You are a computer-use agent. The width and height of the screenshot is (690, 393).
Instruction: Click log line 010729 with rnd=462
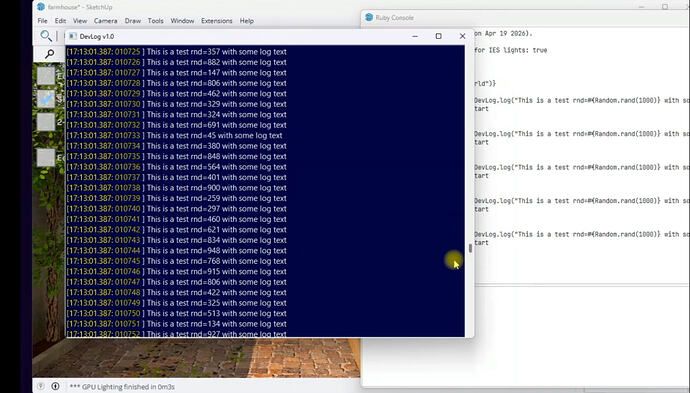tap(176, 94)
